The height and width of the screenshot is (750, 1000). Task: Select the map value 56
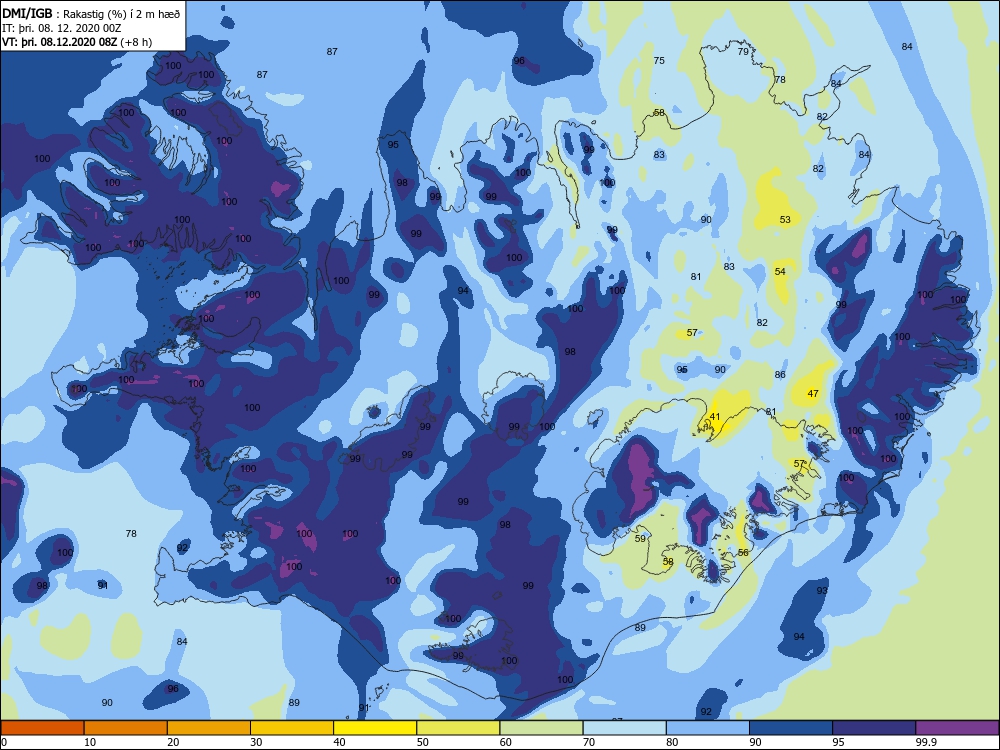click(743, 552)
